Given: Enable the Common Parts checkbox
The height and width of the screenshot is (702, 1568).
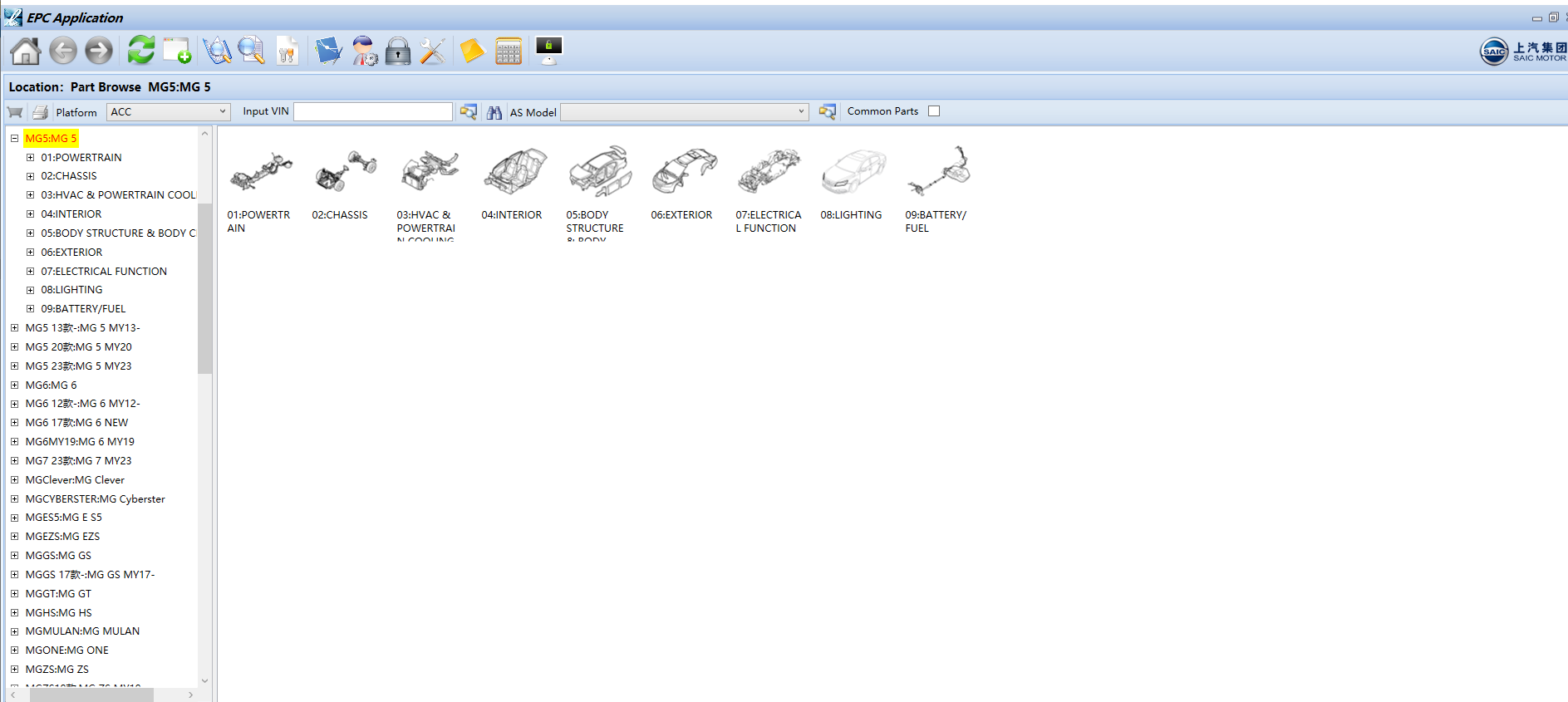Looking at the screenshot, I should click(x=934, y=111).
